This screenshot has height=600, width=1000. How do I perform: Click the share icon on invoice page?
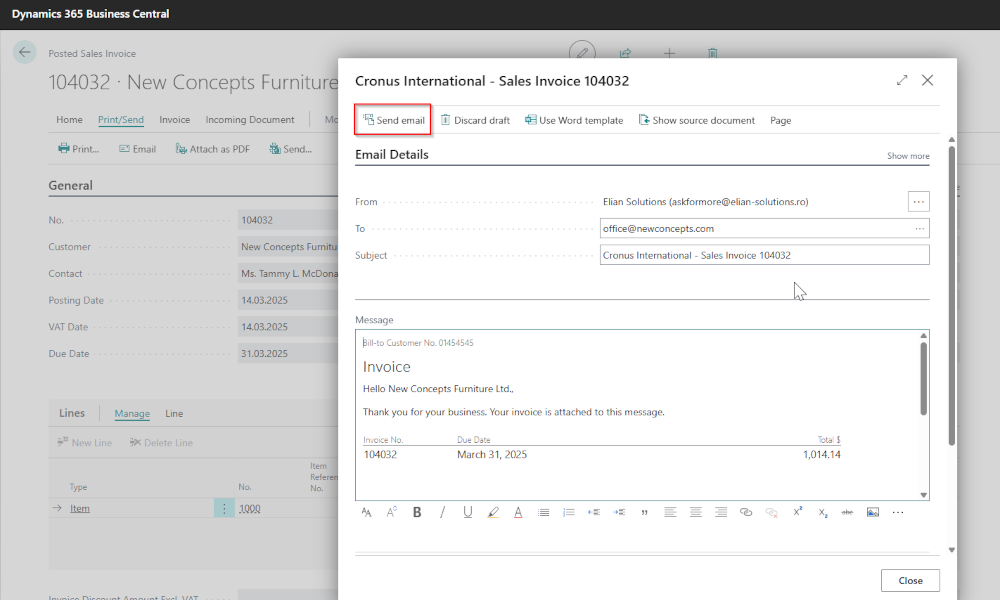pyautogui.click(x=626, y=53)
